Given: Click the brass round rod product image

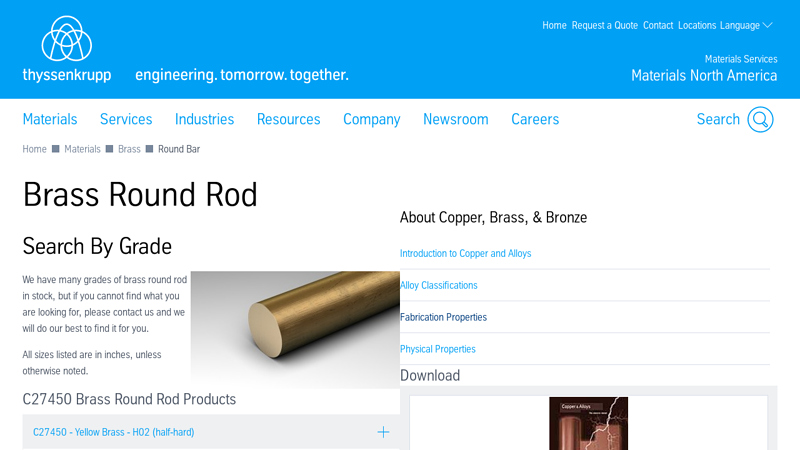Looking at the screenshot, I should (x=295, y=330).
